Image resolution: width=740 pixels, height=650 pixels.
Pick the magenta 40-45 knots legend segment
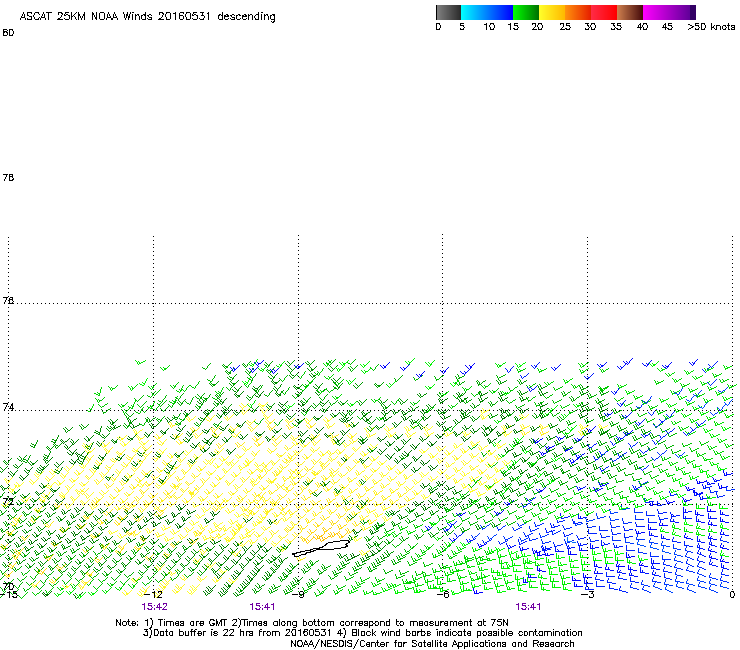(x=656, y=12)
